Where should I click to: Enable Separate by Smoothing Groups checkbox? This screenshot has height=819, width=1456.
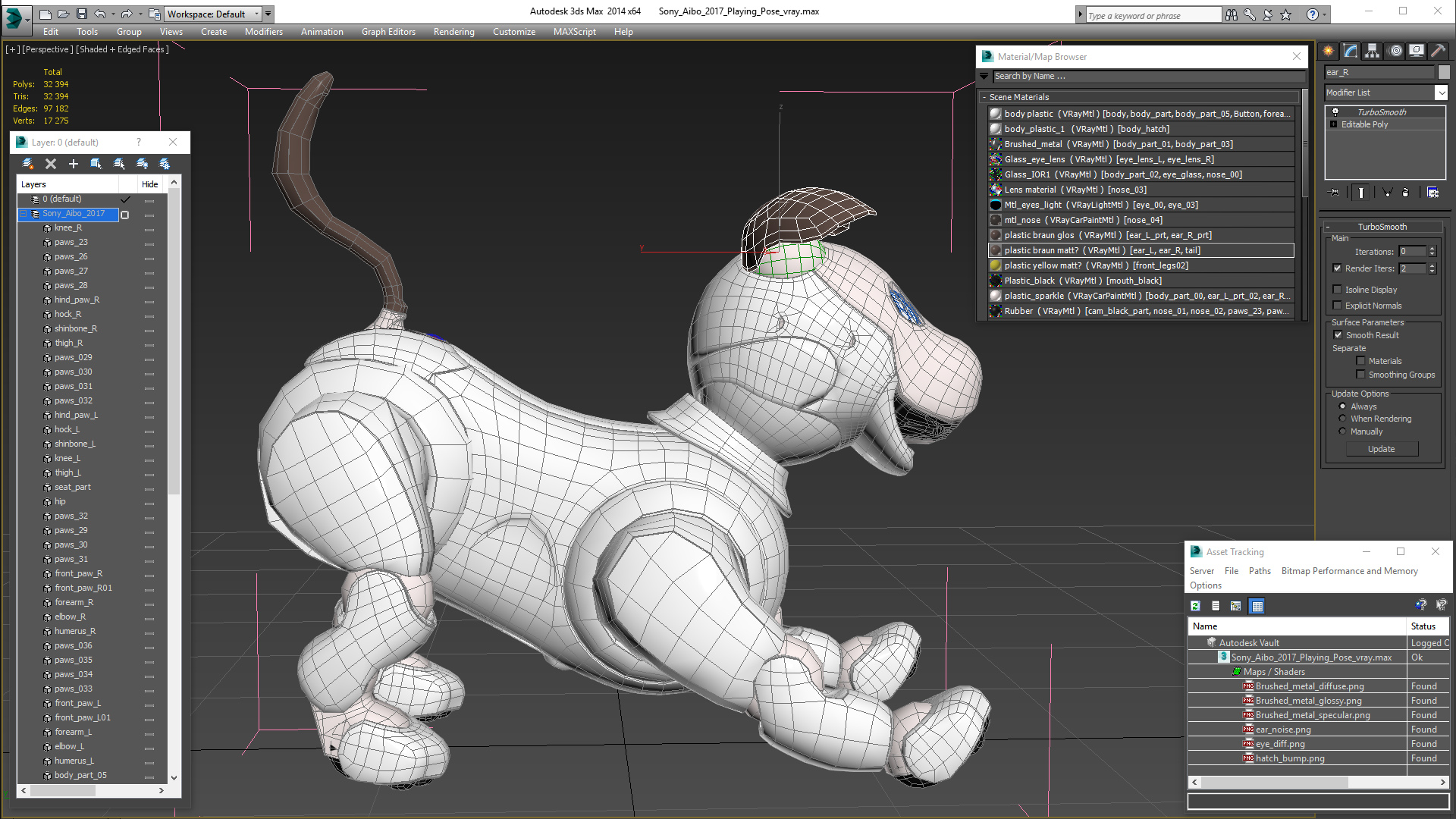[1360, 375]
